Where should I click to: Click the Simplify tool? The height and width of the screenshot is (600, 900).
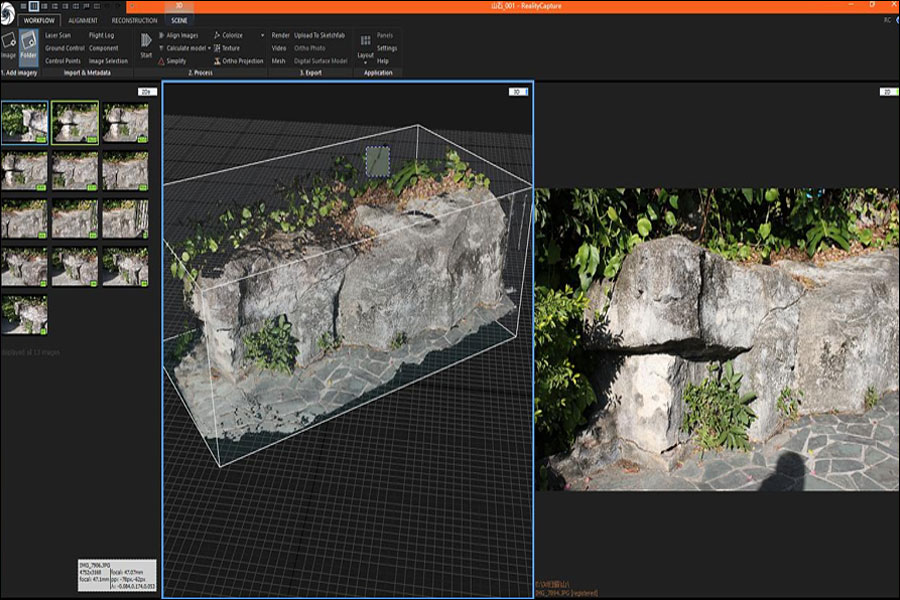click(178, 59)
